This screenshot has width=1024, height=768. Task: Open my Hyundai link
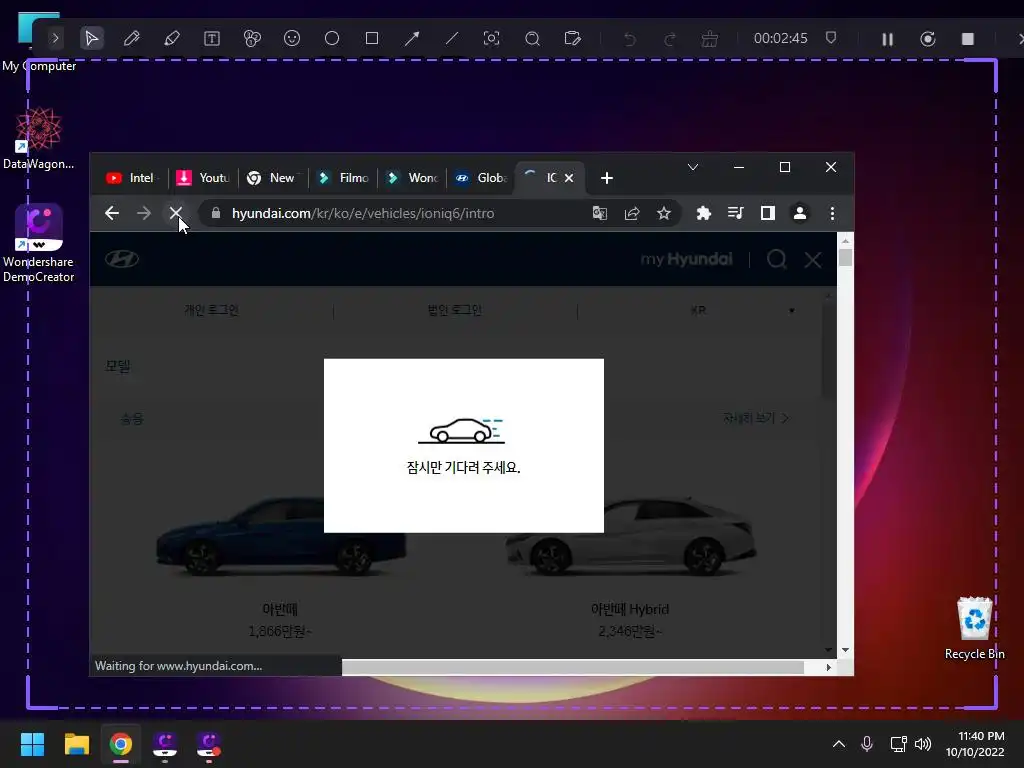click(686, 259)
